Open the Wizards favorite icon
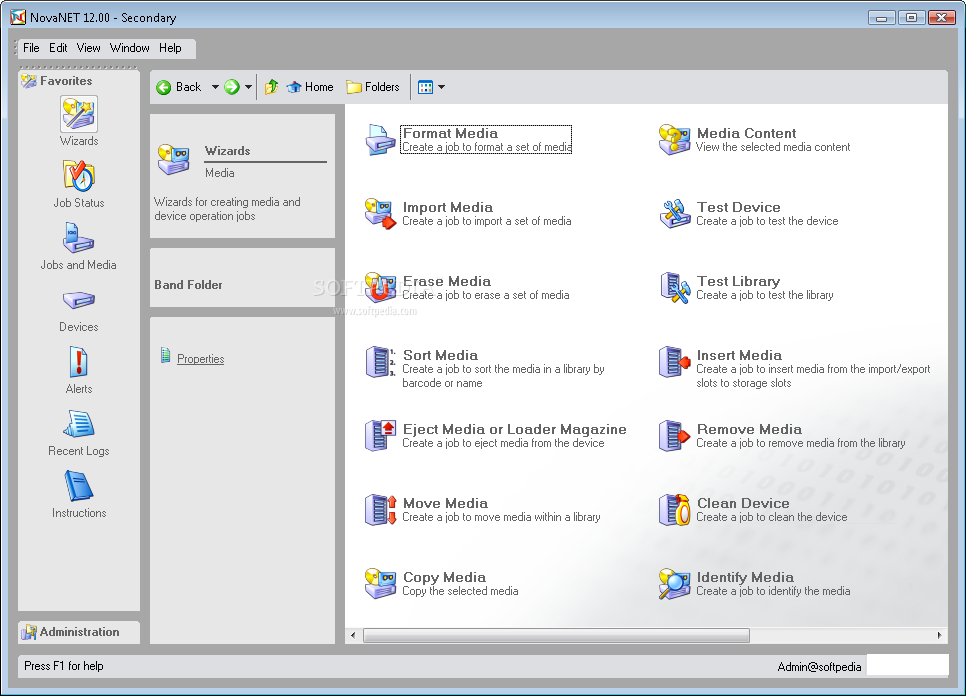 pos(79,115)
